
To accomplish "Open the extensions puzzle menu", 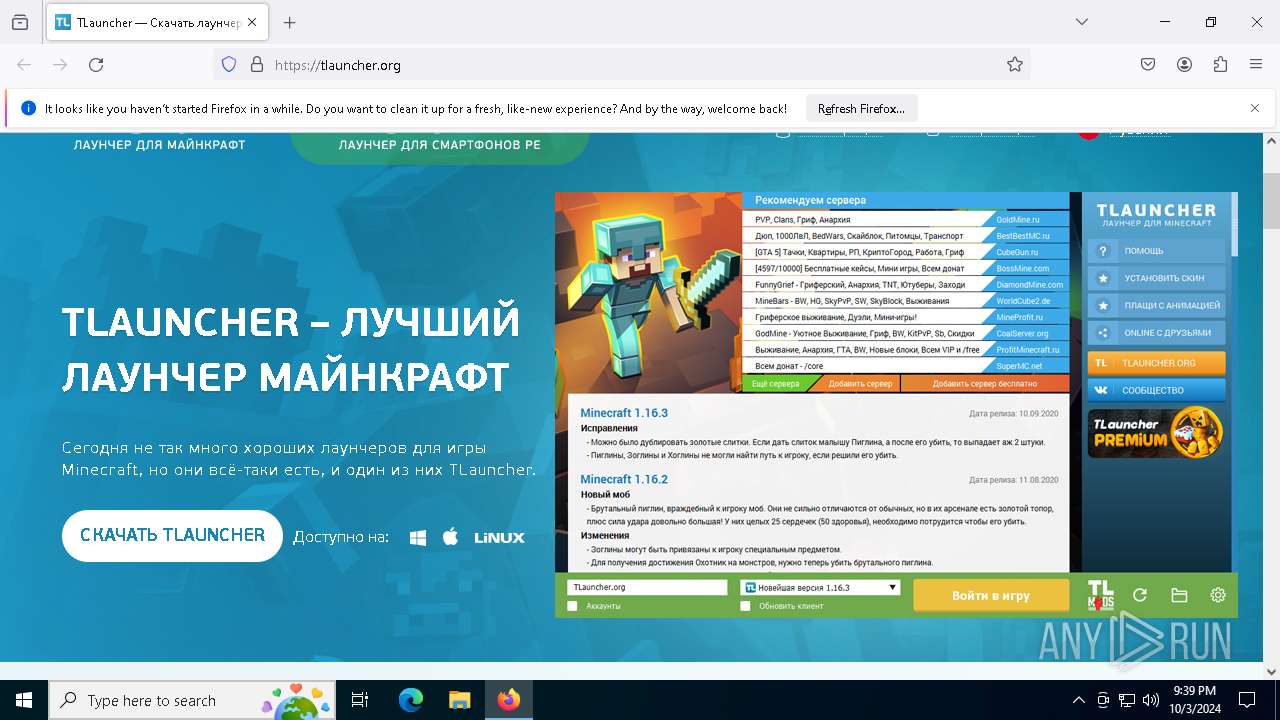I will tap(1220, 65).
